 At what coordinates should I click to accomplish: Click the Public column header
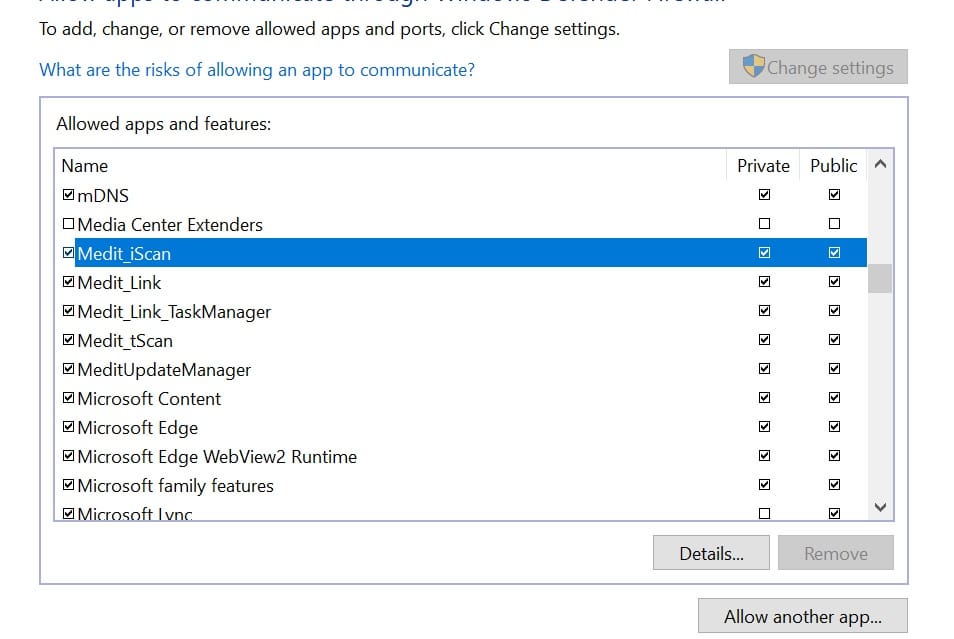tap(834, 166)
